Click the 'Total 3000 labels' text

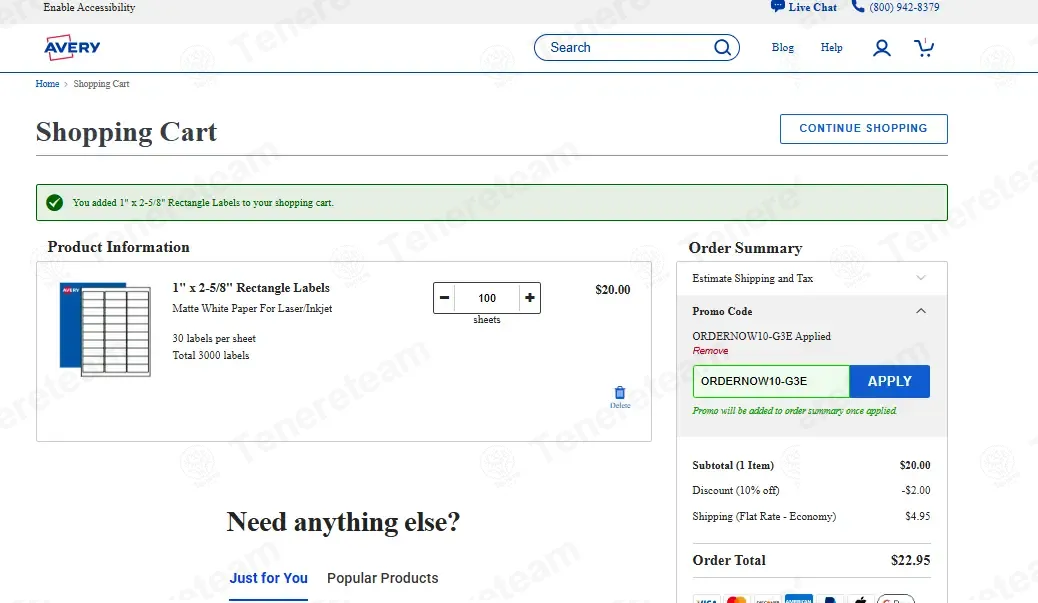point(211,355)
